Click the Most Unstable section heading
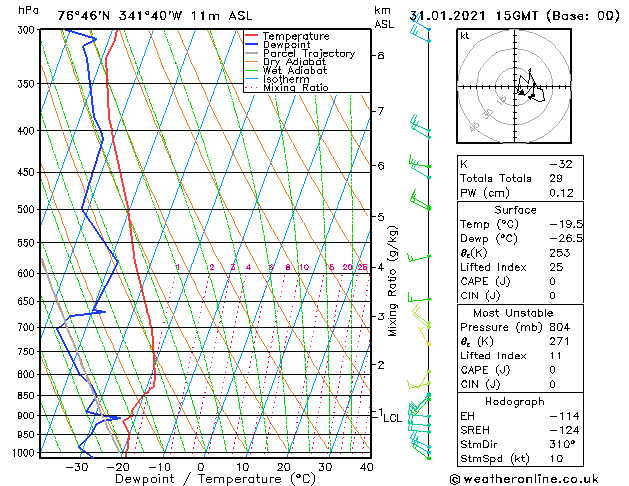 [513, 313]
